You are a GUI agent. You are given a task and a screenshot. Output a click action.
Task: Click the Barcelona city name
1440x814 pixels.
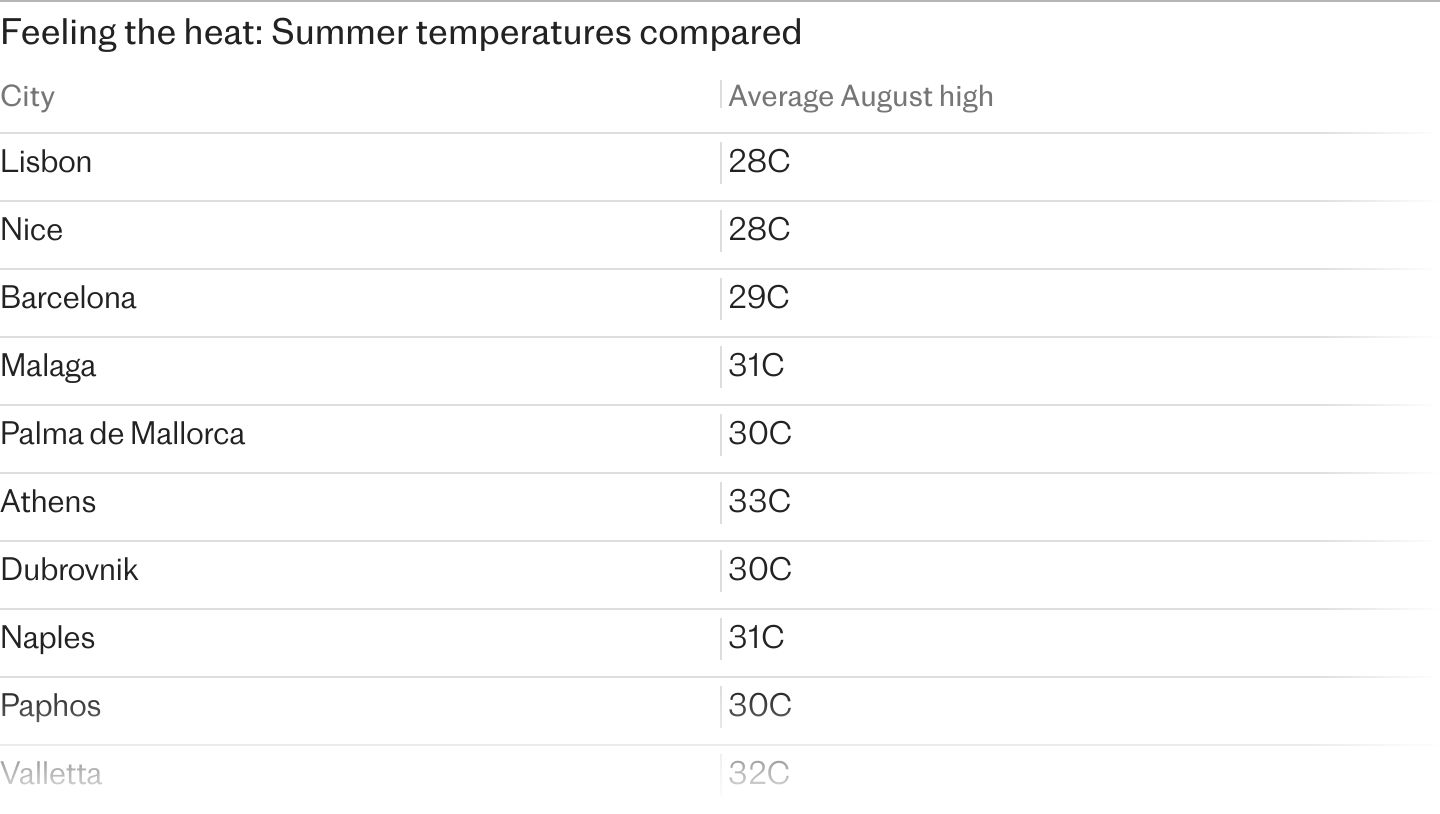pos(68,298)
